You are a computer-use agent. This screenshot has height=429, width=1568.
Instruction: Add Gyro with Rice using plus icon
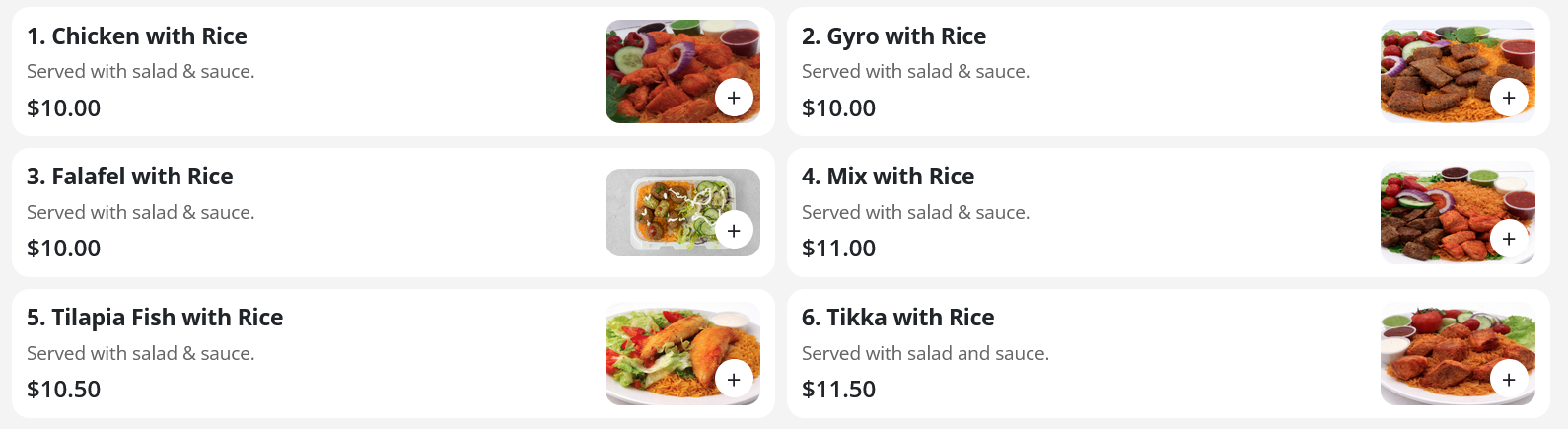(1509, 98)
